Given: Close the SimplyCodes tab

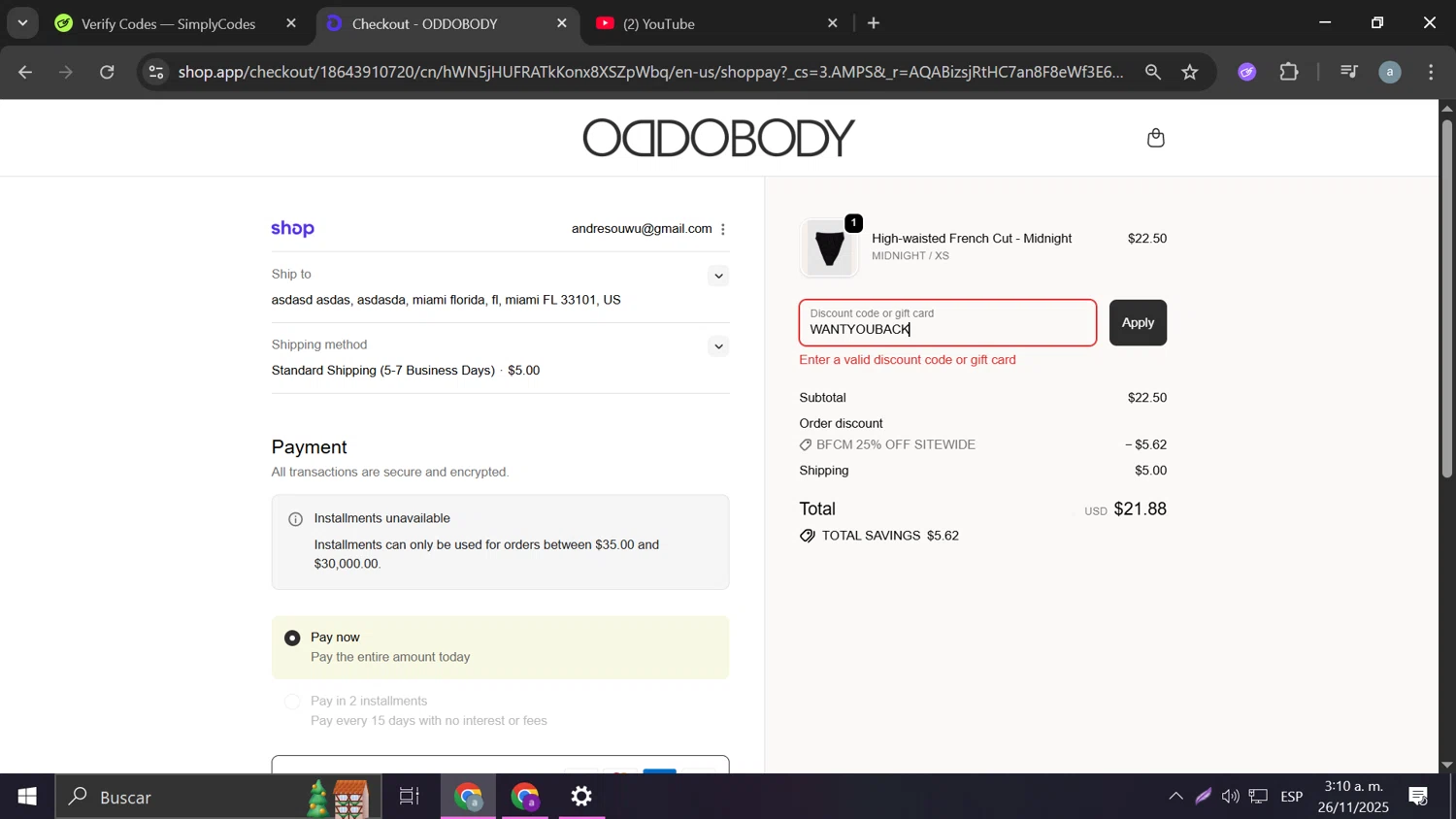Looking at the screenshot, I should click(291, 23).
